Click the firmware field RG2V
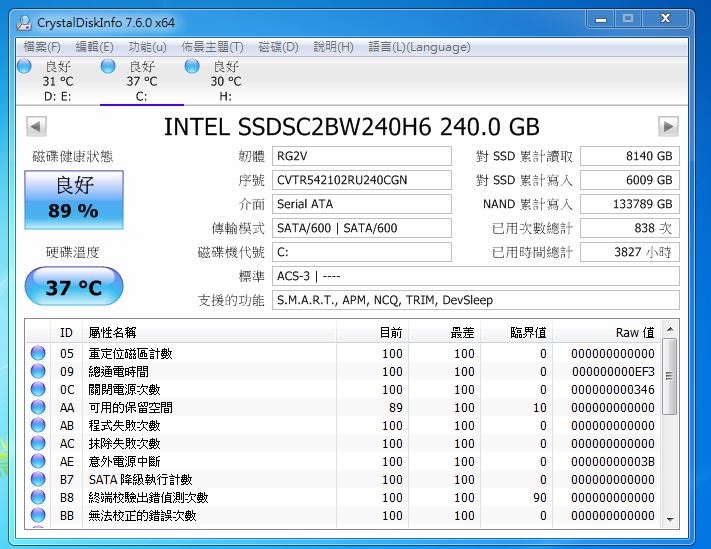 (362, 156)
